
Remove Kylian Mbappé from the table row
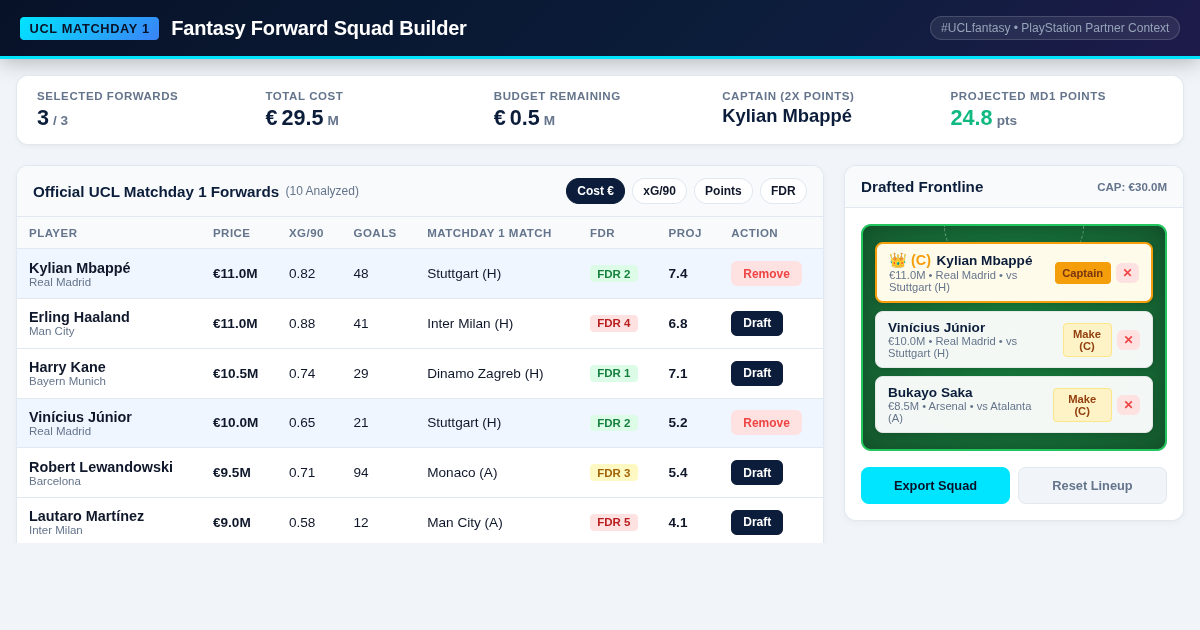pyautogui.click(x=766, y=274)
